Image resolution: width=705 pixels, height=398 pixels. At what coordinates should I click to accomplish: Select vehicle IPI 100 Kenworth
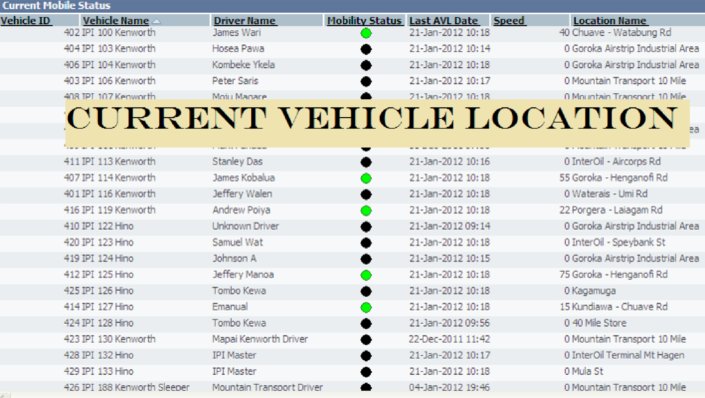click(x=119, y=32)
